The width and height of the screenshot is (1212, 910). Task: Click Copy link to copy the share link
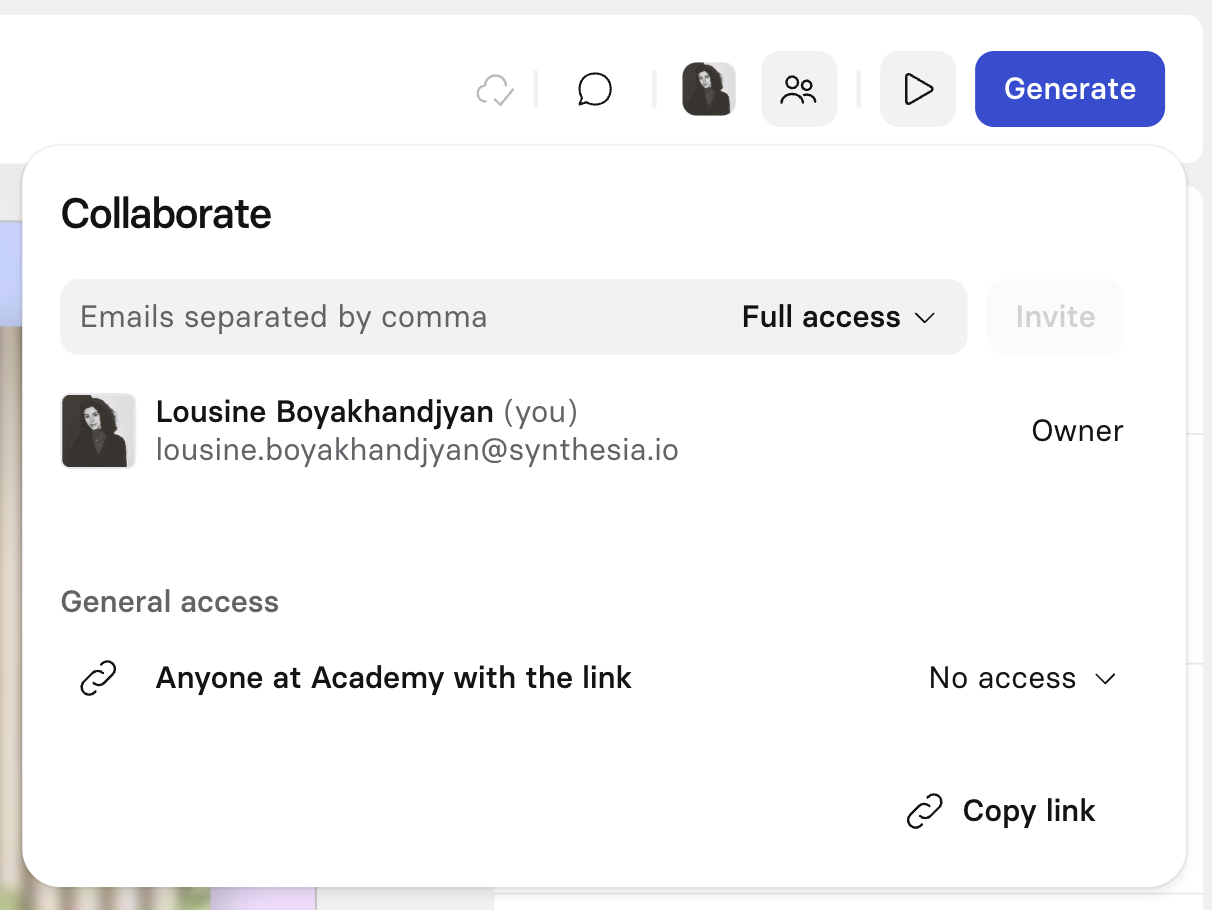(1028, 811)
